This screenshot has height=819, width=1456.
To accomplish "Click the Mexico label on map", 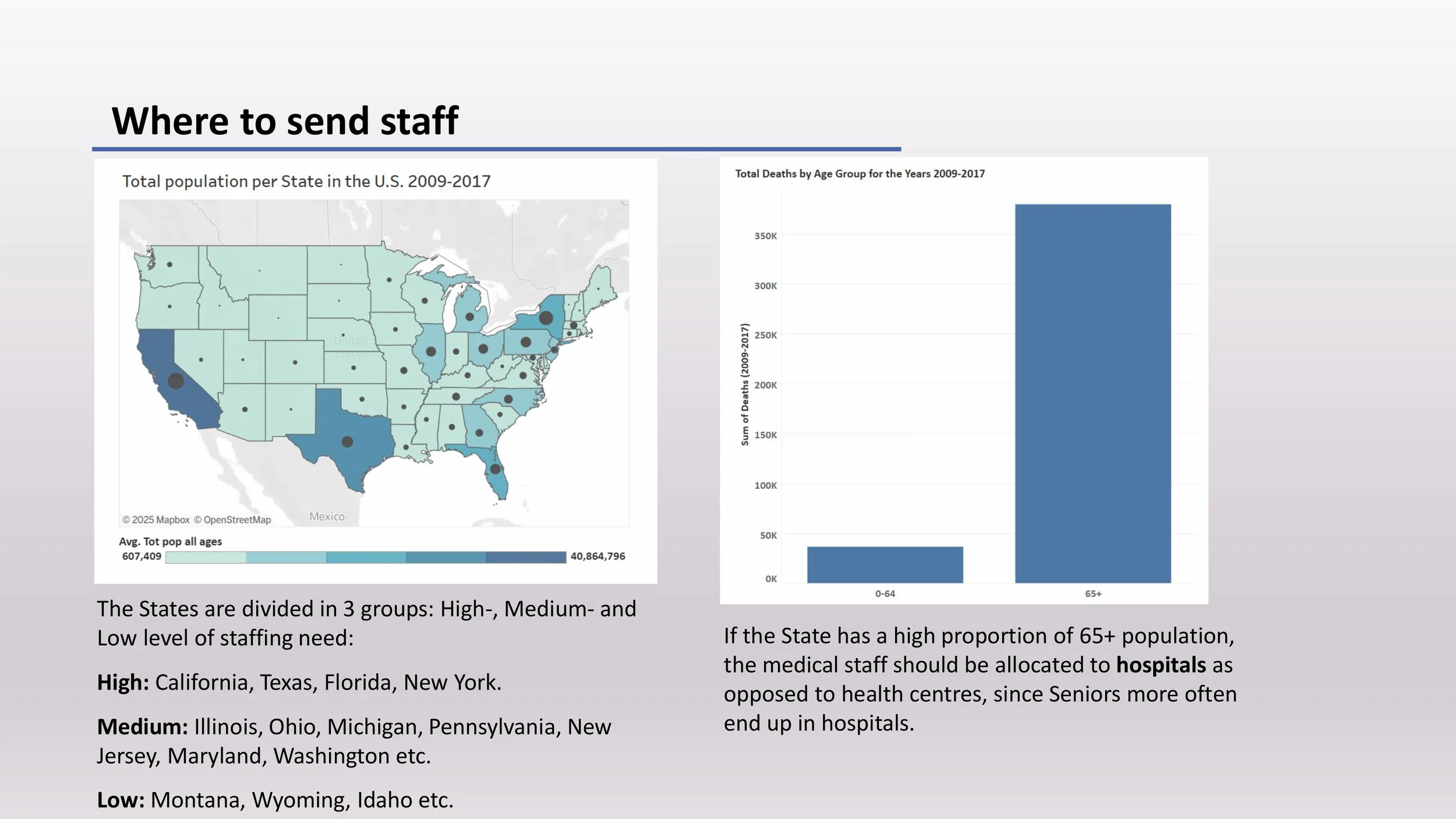I will [327, 517].
